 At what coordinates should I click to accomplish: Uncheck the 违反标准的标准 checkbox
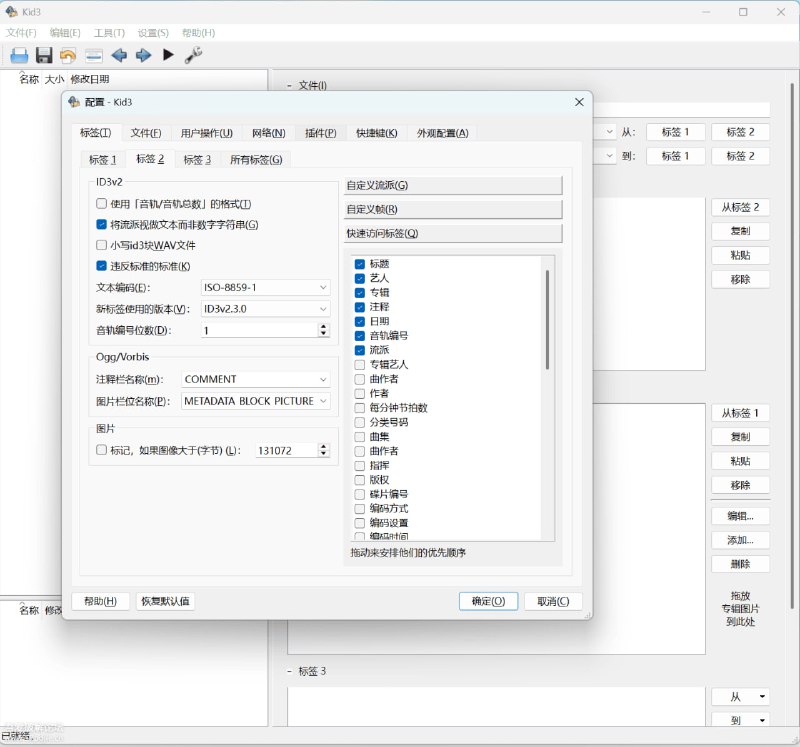click(x=102, y=266)
